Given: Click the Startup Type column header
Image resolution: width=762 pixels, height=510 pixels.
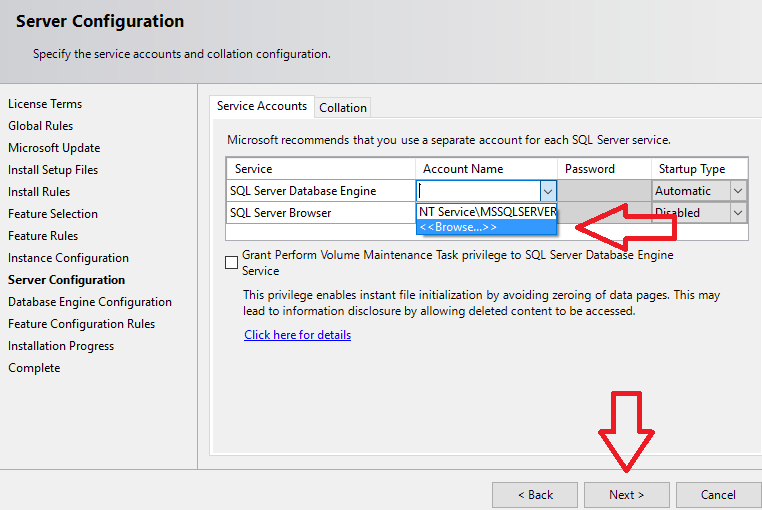Looking at the screenshot, I should [x=699, y=169].
